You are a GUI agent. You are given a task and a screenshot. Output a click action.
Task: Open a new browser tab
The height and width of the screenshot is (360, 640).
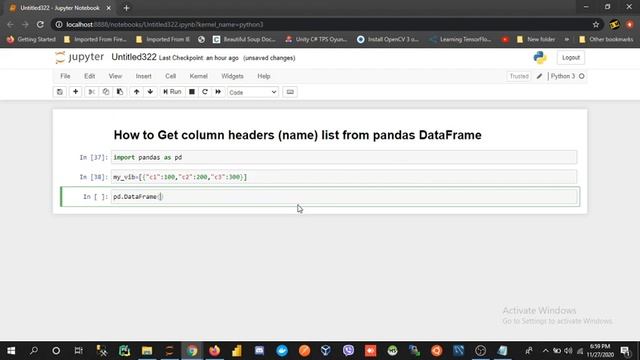point(126,8)
